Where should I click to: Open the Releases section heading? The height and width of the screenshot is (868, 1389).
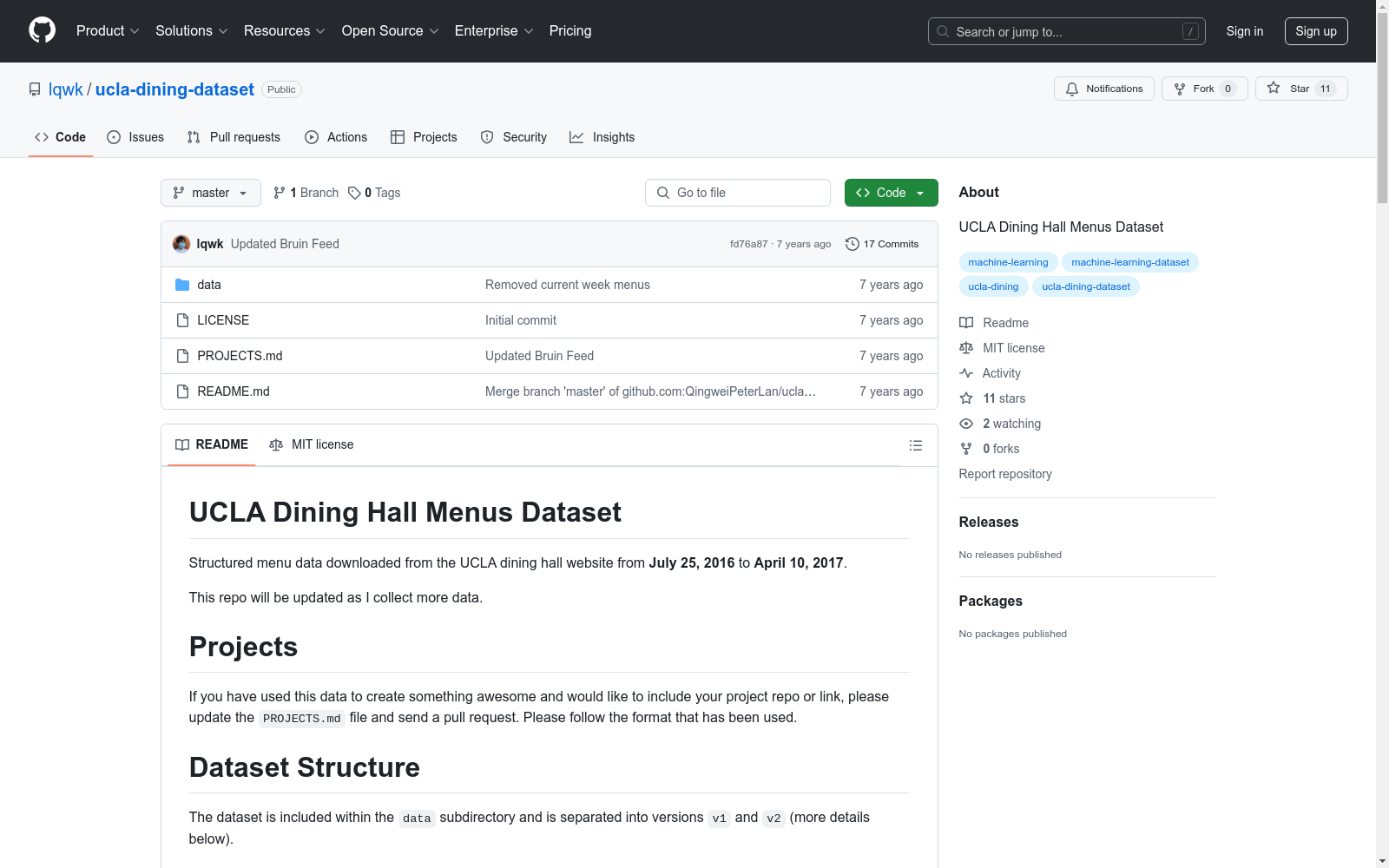[x=989, y=522]
